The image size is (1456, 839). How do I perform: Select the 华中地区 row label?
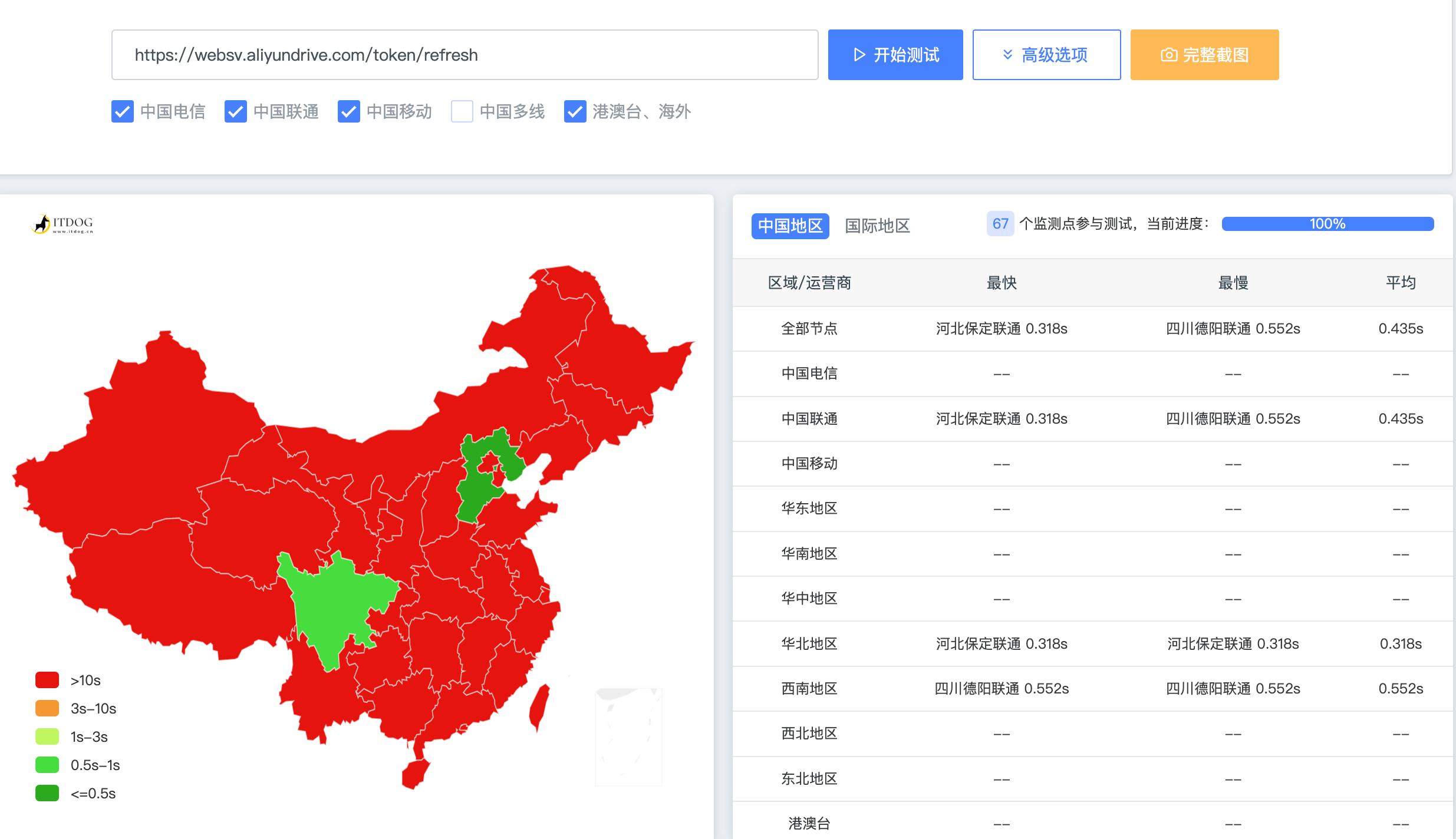tap(809, 599)
